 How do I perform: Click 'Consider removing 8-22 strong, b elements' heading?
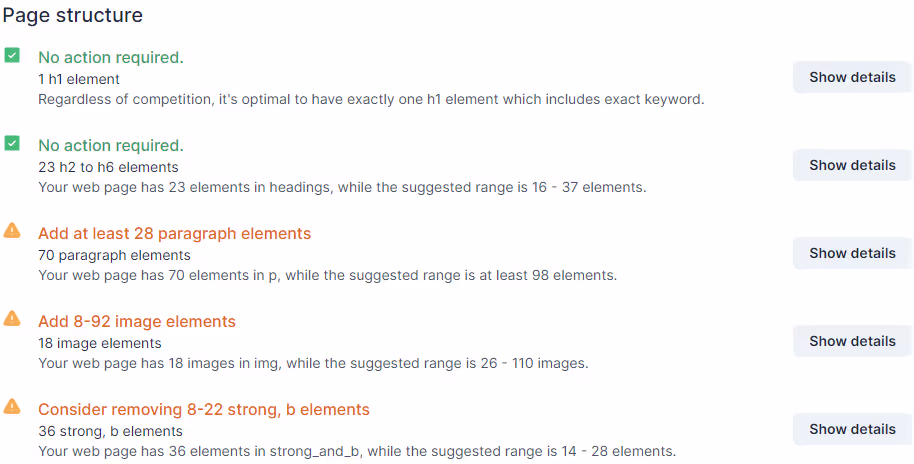tap(204, 410)
